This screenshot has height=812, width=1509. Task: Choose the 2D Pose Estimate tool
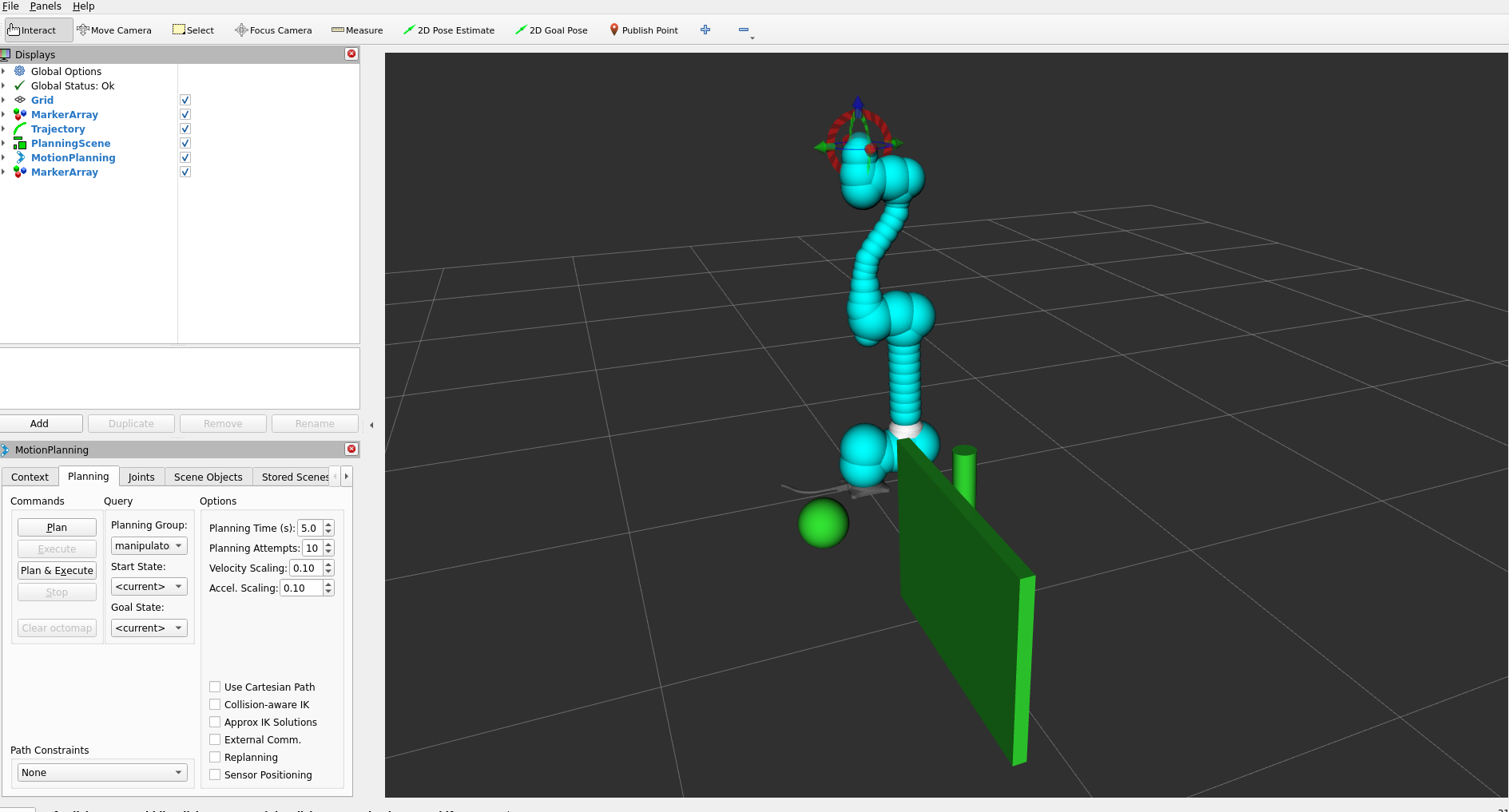pos(449,30)
